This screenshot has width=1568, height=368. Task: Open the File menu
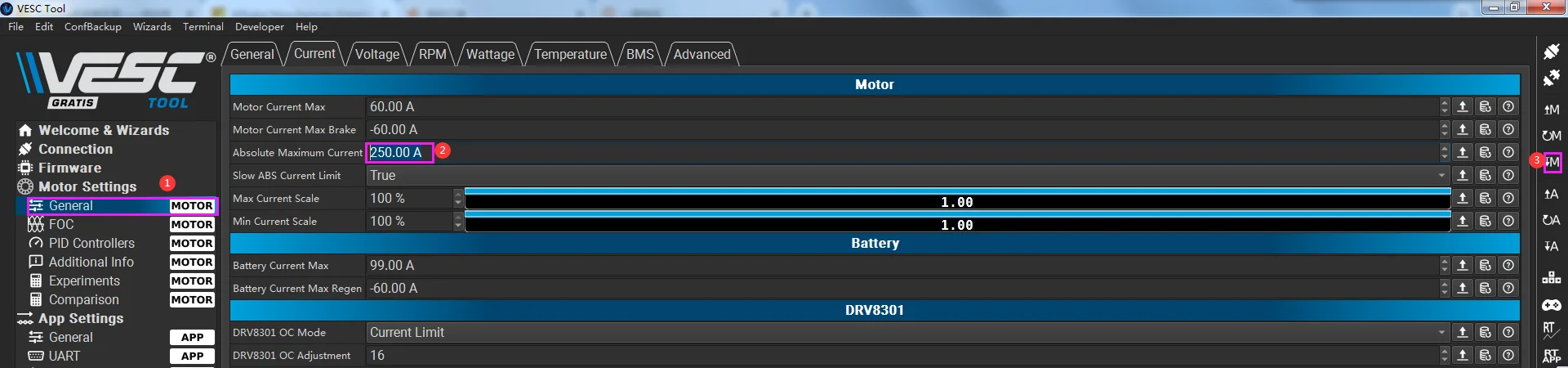point(16,26)
